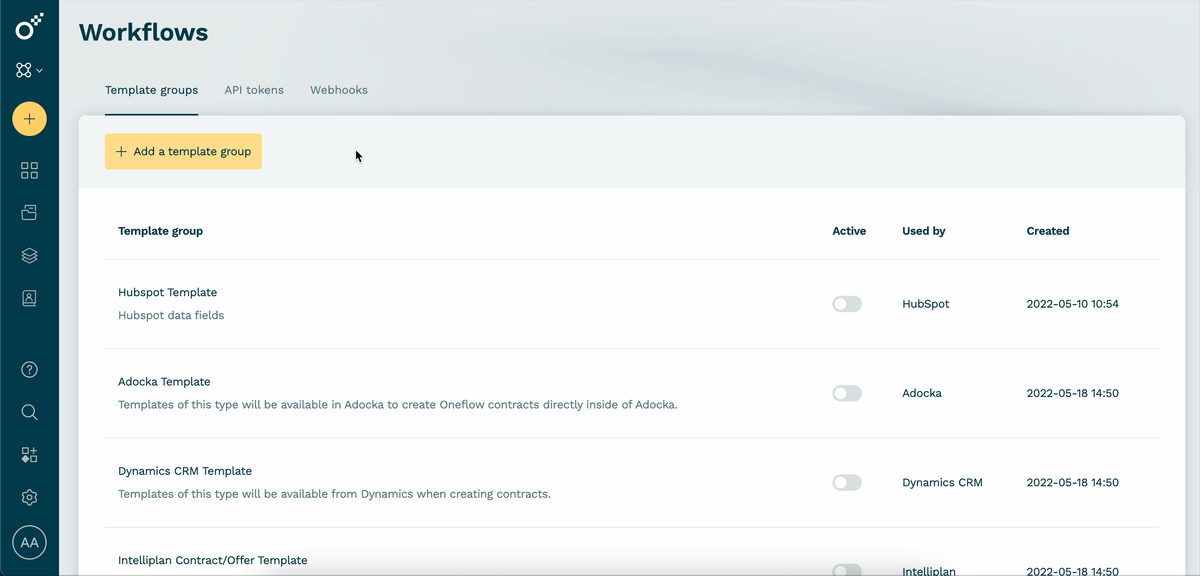Click the Used by column header
The width and height of the screenshot is (1200, 576).
click(924, 231)
